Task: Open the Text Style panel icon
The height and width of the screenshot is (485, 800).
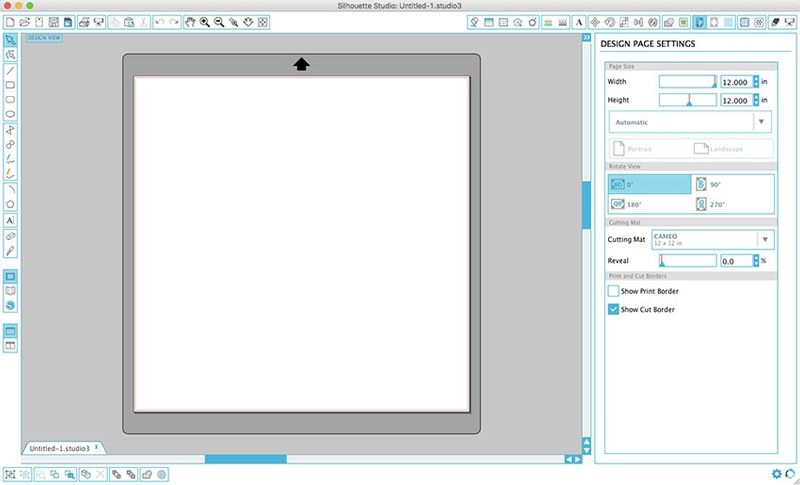Action: [579, 22]
